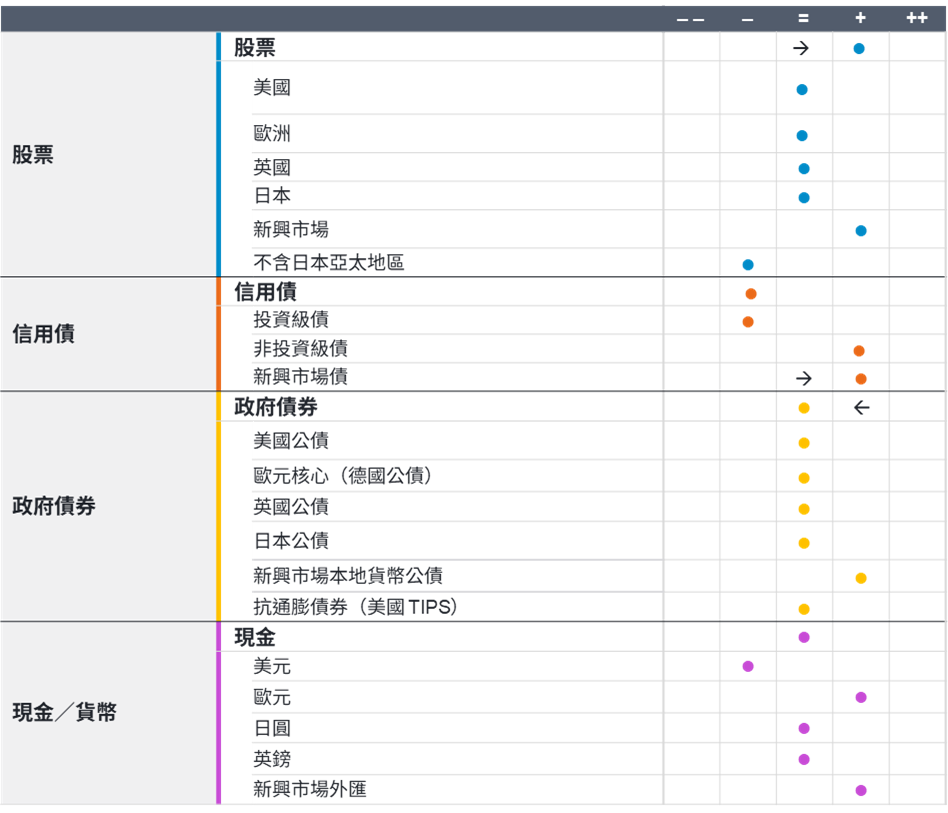Click the "++" column header
This screenshot has width=948, height=813.
click(x=916, y=18)
